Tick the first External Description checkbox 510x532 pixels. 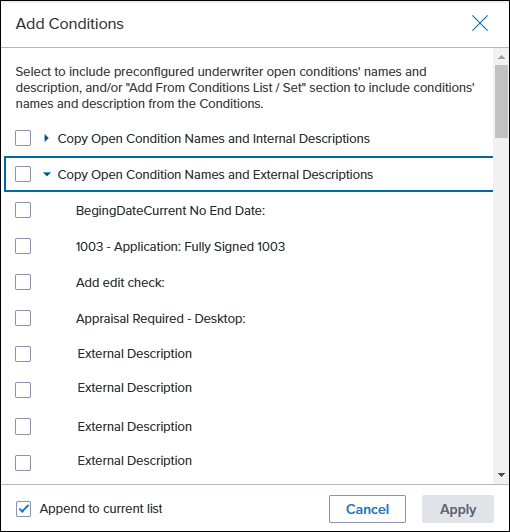click(23, 354)
